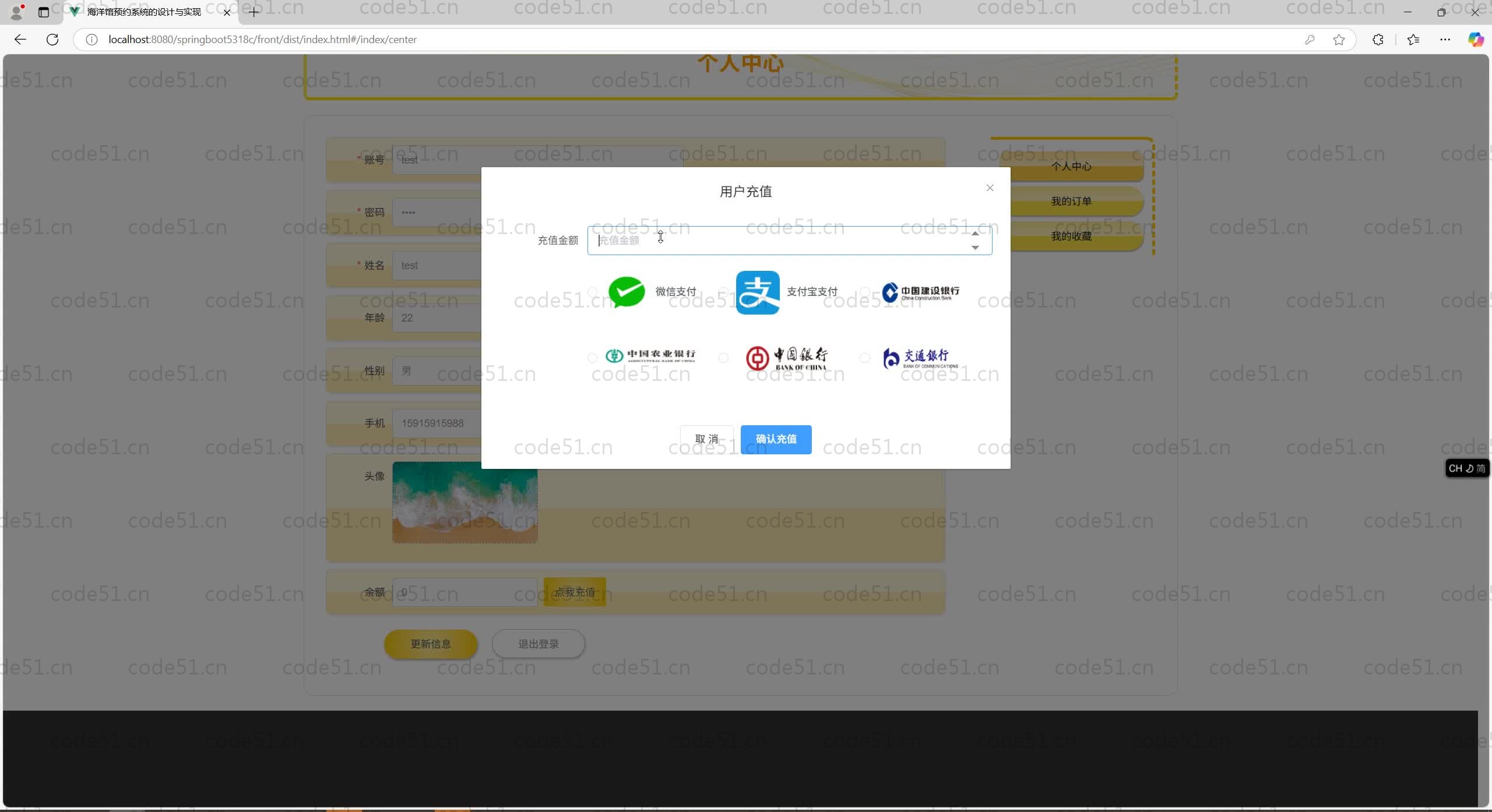1492x812 pixels.
Task: Select the 支付宝支付 radio button
Action: tap(723, 292)
